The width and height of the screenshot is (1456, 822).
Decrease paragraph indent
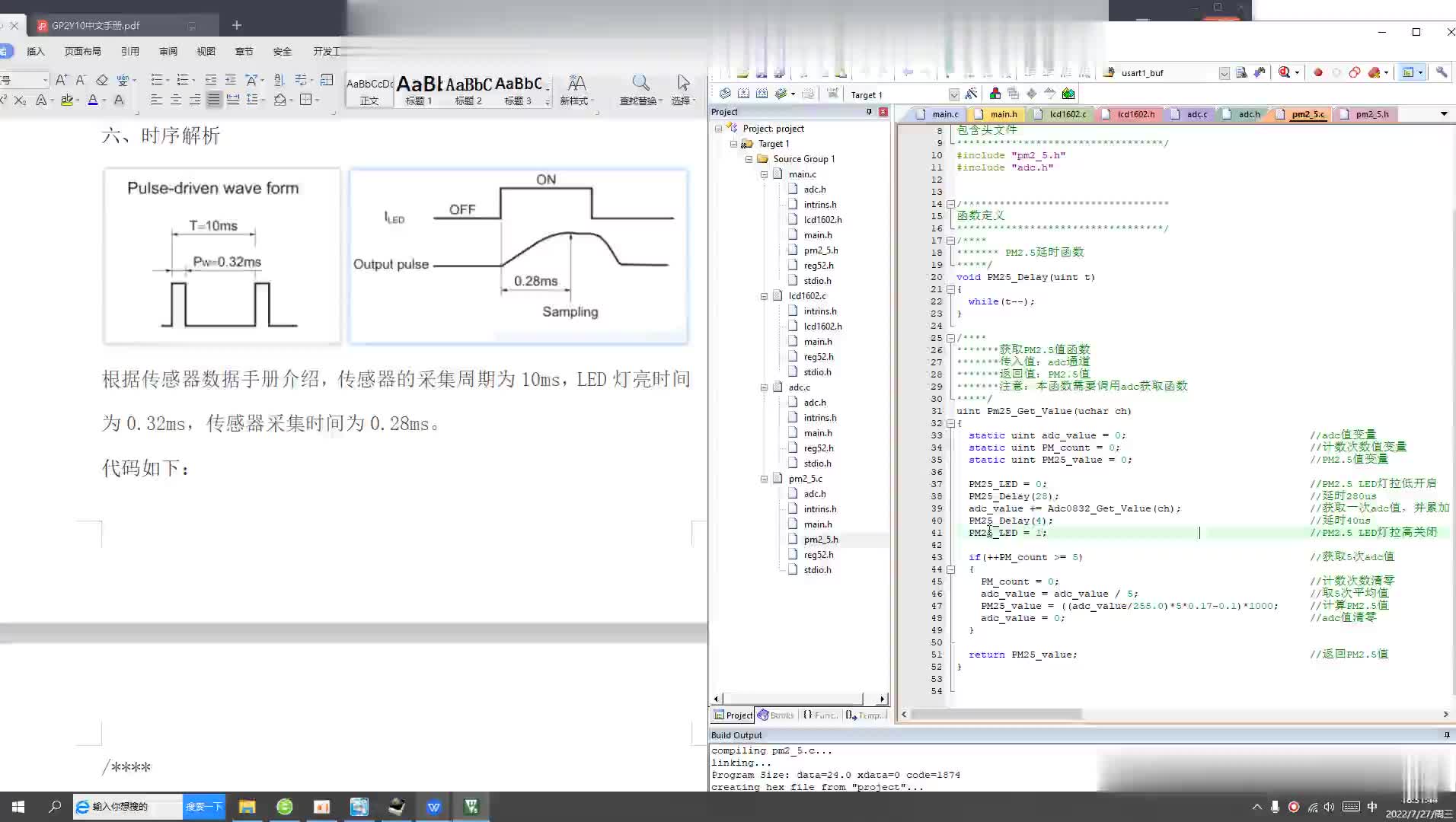coord(211,80)
